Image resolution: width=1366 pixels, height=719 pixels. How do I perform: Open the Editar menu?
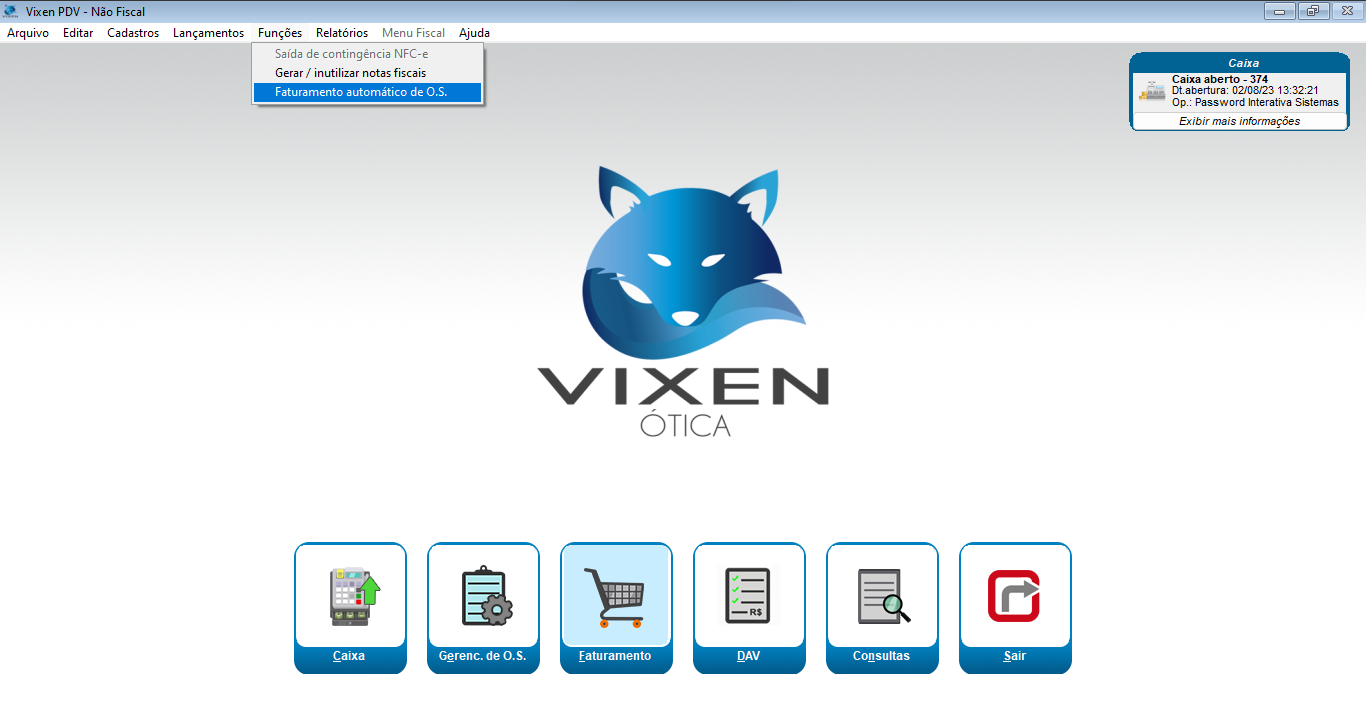tap(78, 33)
